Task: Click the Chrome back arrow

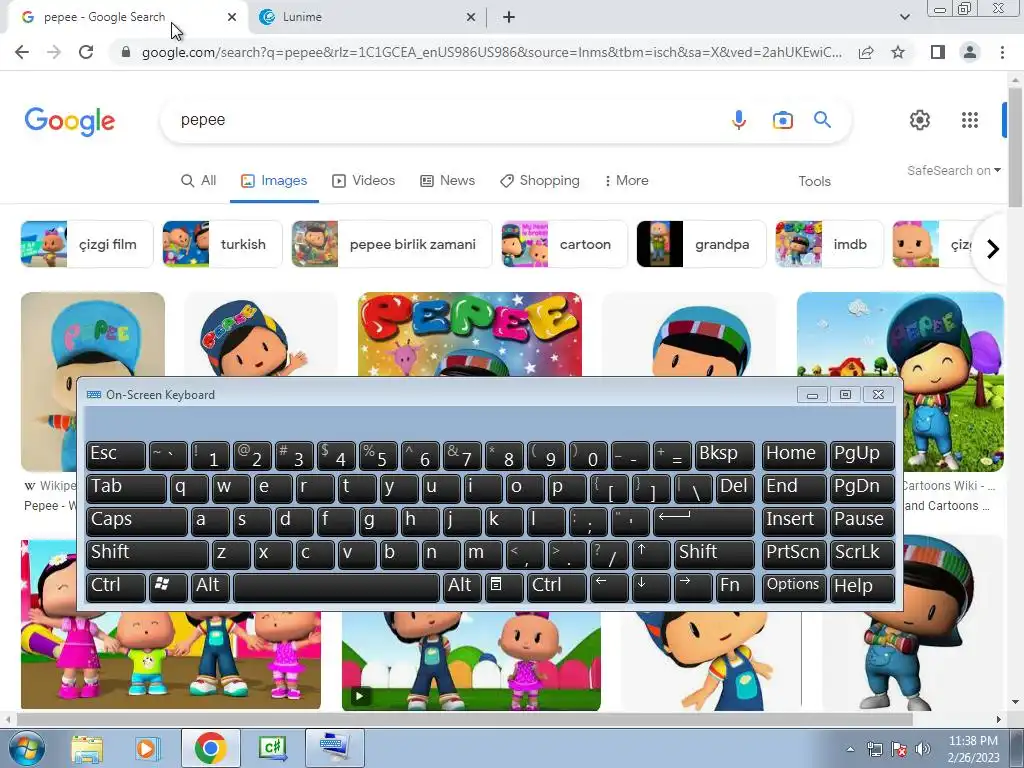Action: 22,52
